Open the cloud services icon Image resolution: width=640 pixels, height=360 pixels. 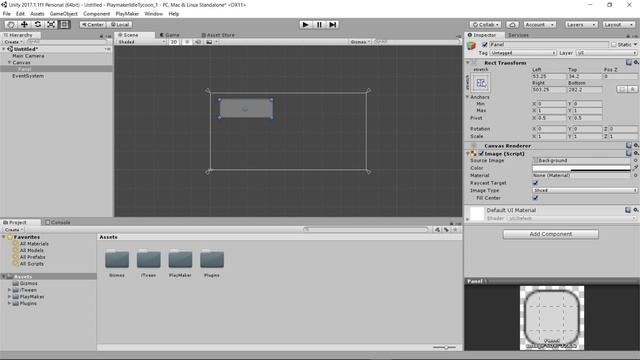[512, 24]
